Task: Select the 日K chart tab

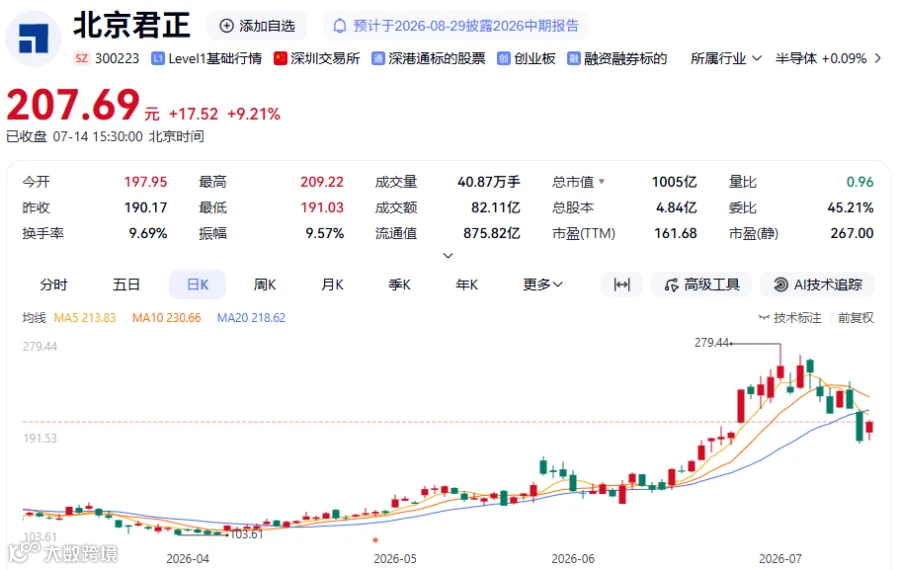Action: pos(197,285)
